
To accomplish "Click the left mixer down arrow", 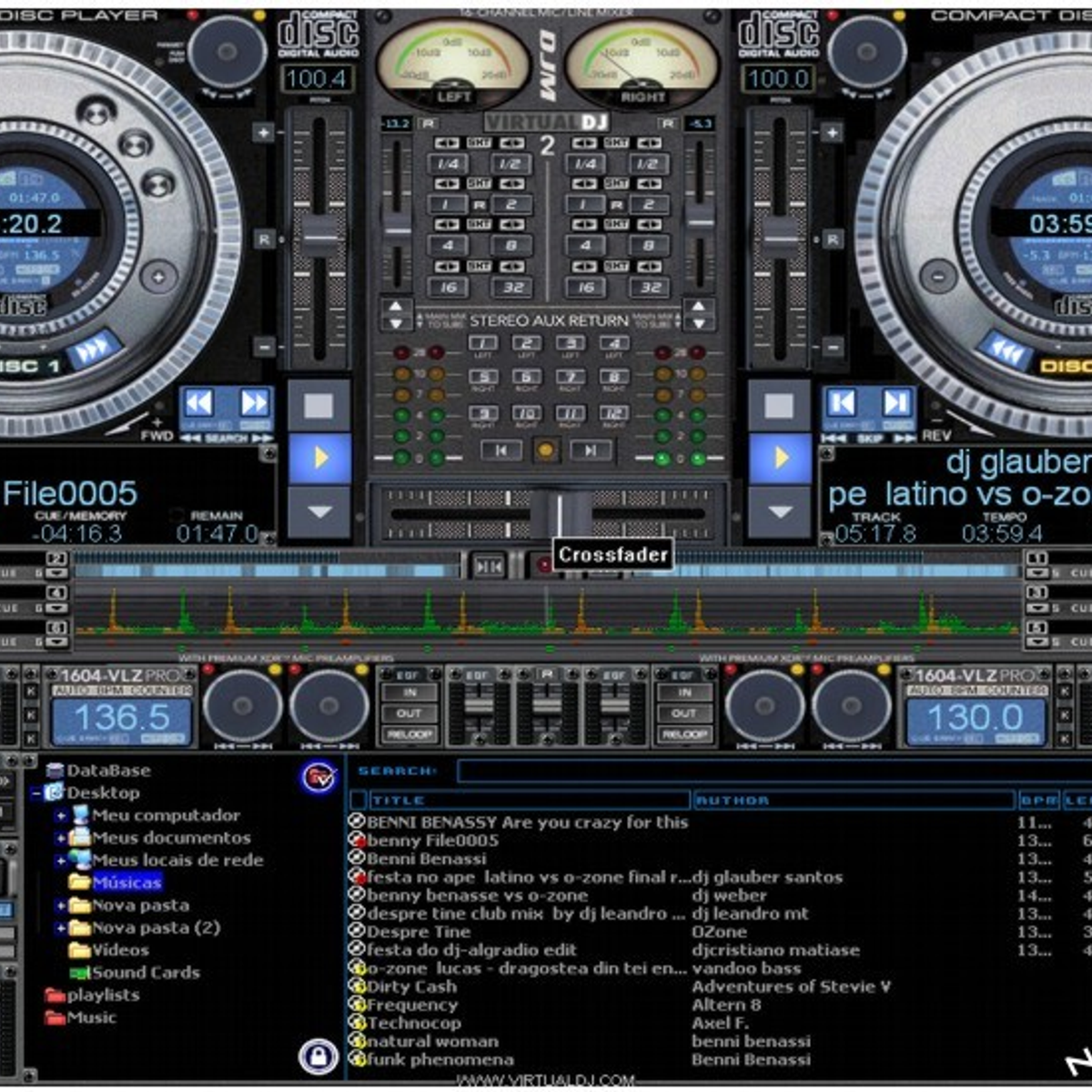I will [396, 323].
